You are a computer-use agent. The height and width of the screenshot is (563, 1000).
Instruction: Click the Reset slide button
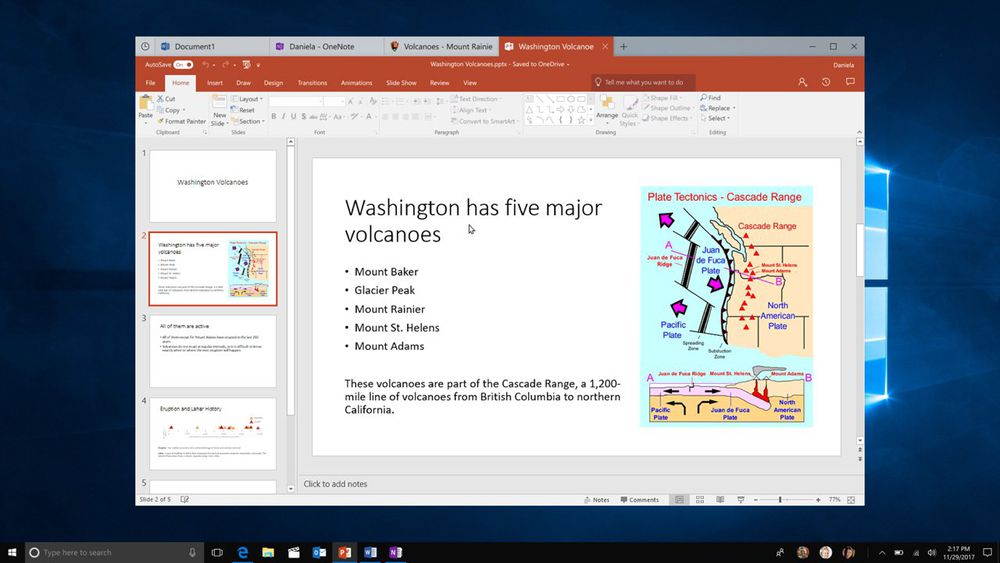246,110
